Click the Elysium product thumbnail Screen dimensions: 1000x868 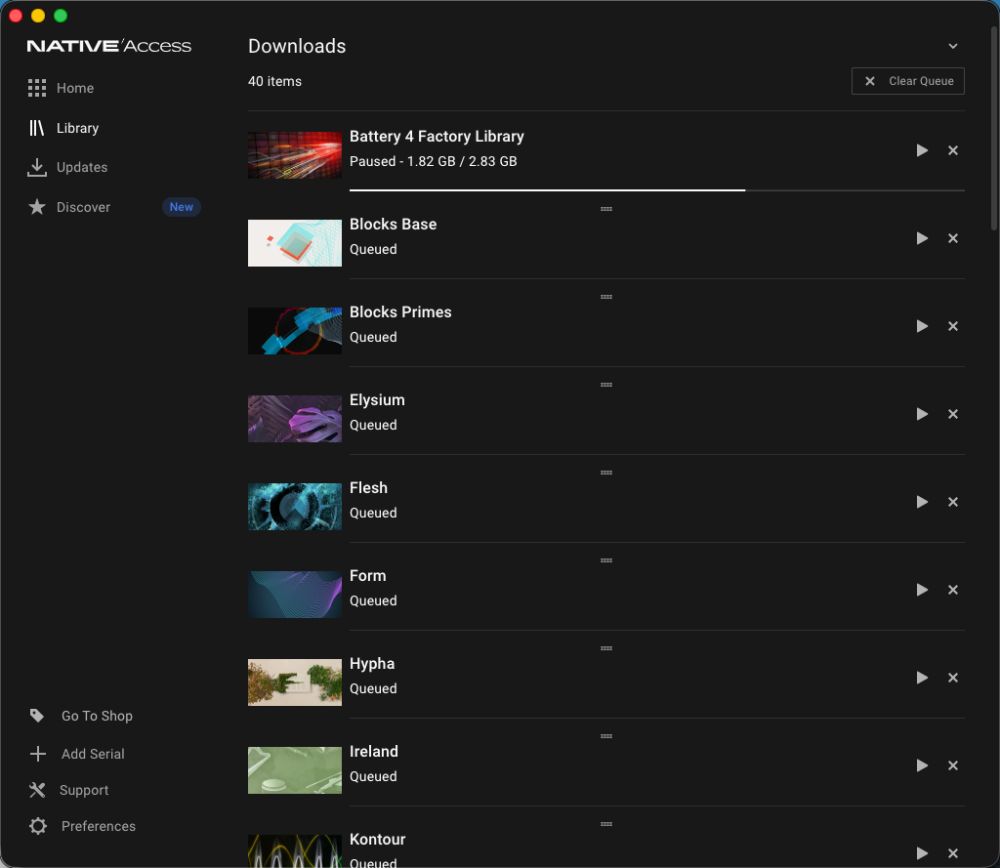pyautogui.click(x=295, y=419)
